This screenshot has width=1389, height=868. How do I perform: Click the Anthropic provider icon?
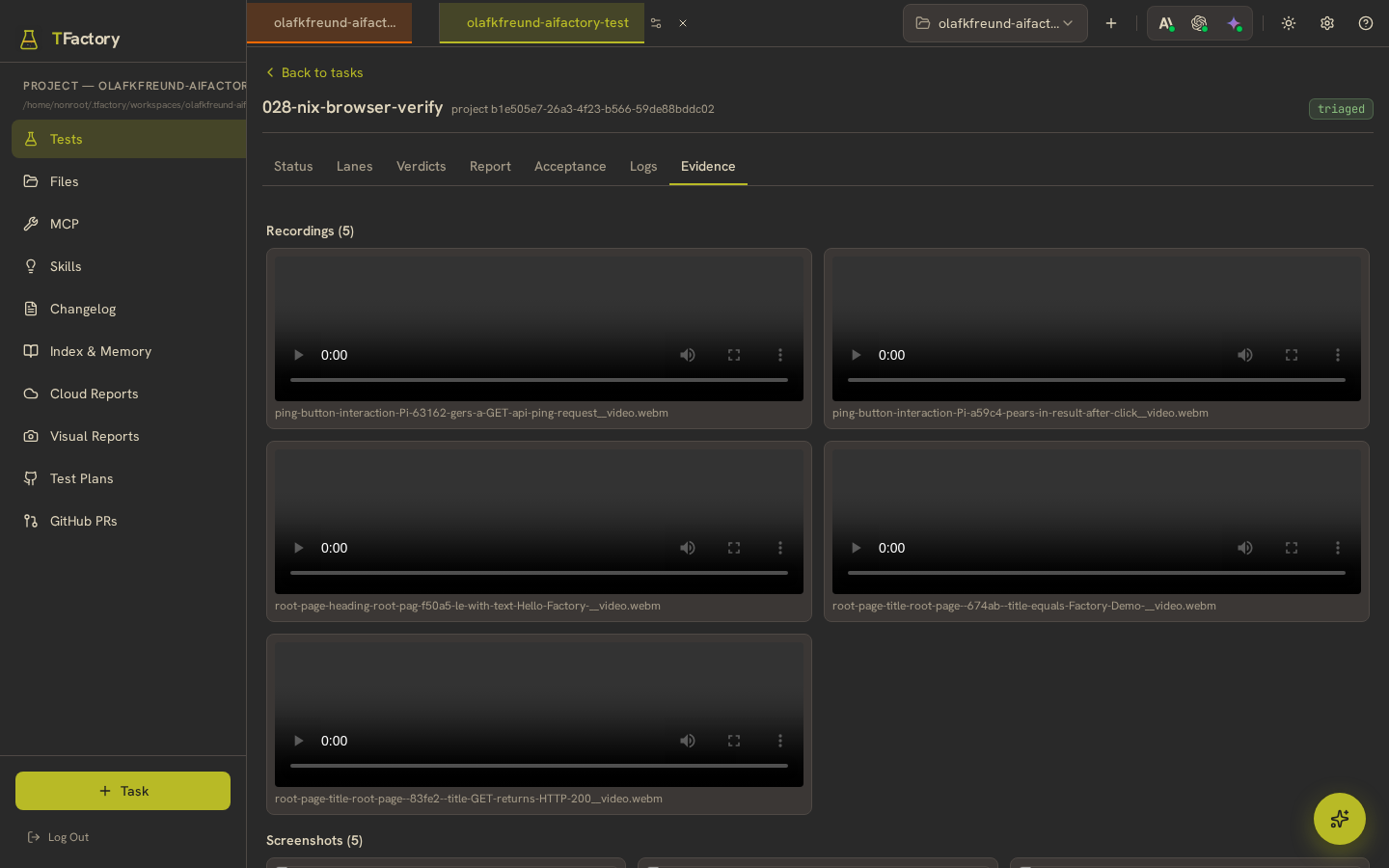coord(1166,23)
